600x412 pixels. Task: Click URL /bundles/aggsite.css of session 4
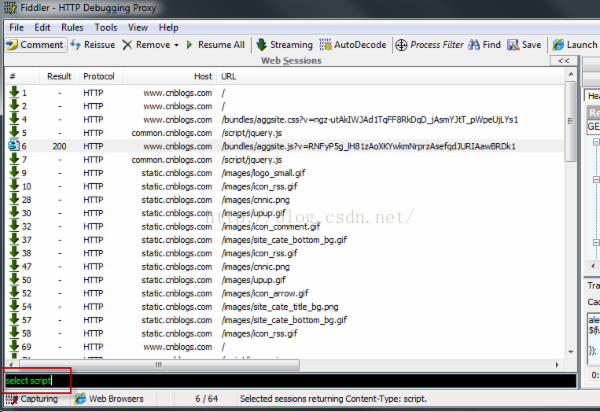(x=370, y=120)
